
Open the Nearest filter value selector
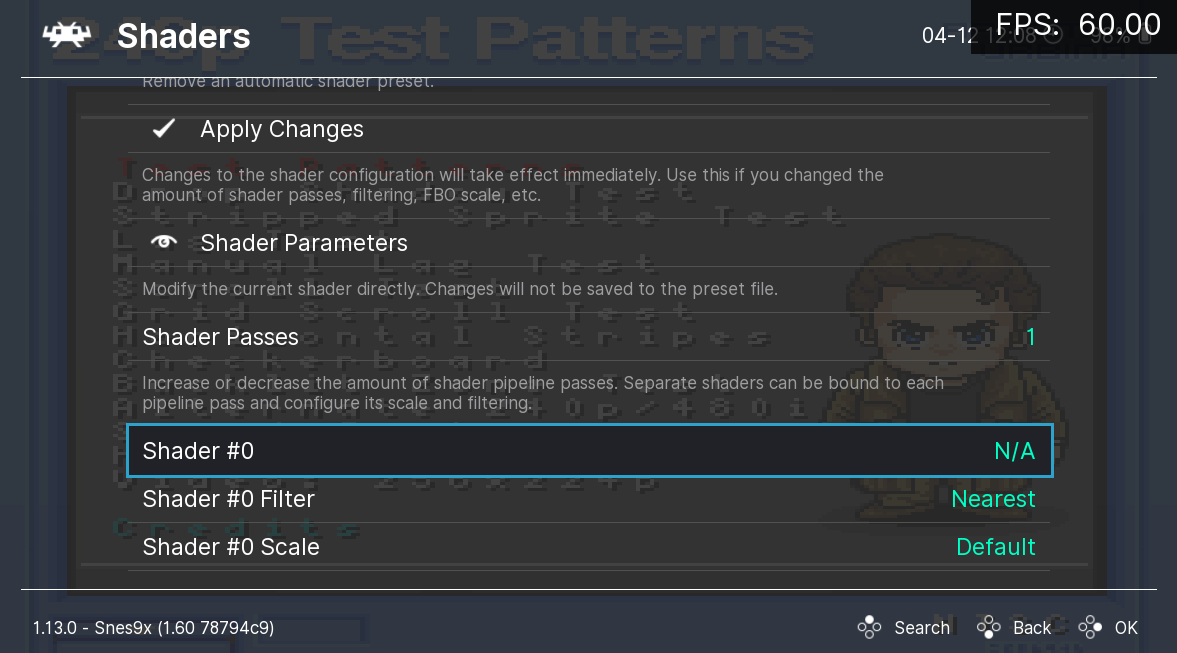tap(993, 498)
